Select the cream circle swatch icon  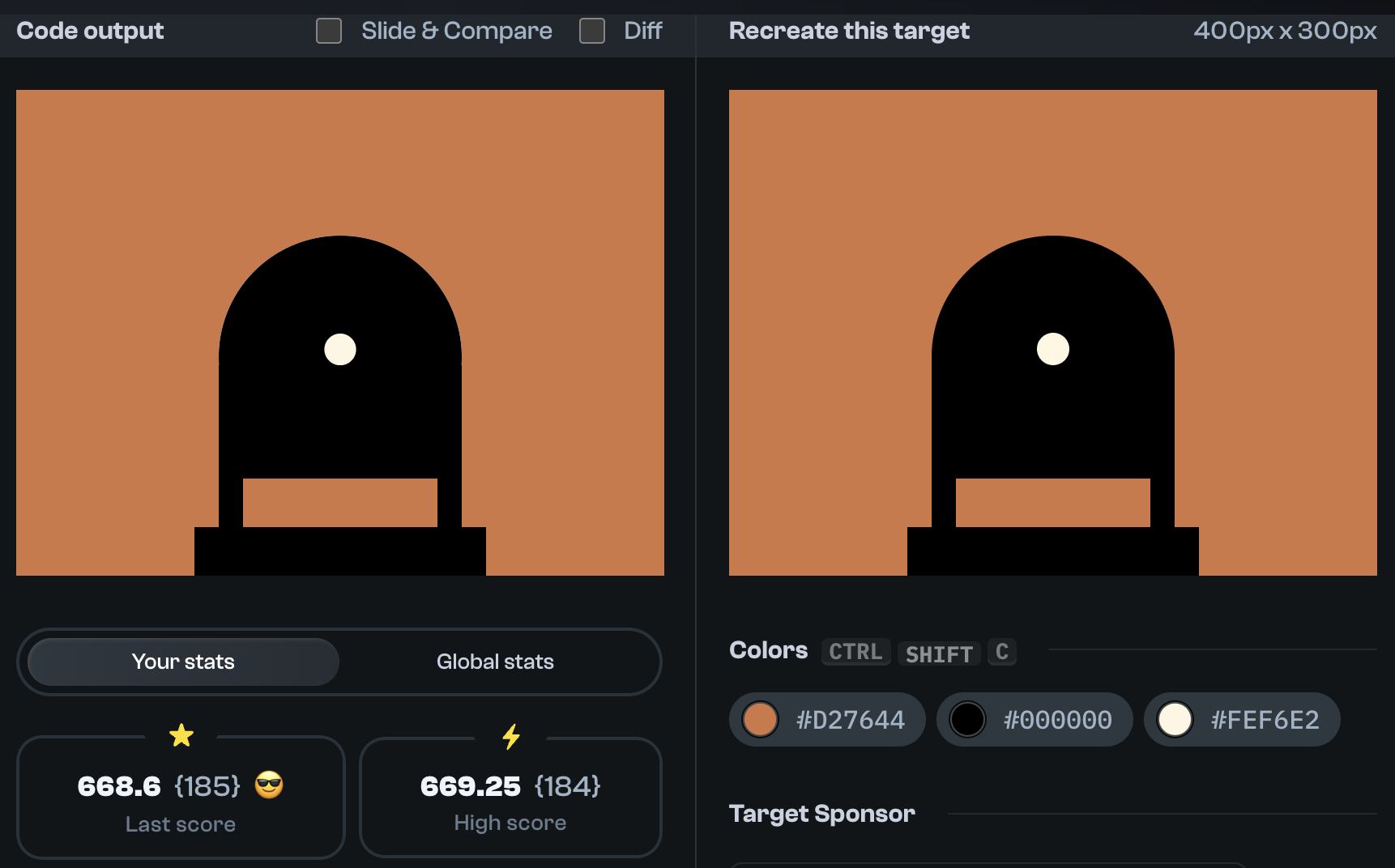click(1175, 719)
